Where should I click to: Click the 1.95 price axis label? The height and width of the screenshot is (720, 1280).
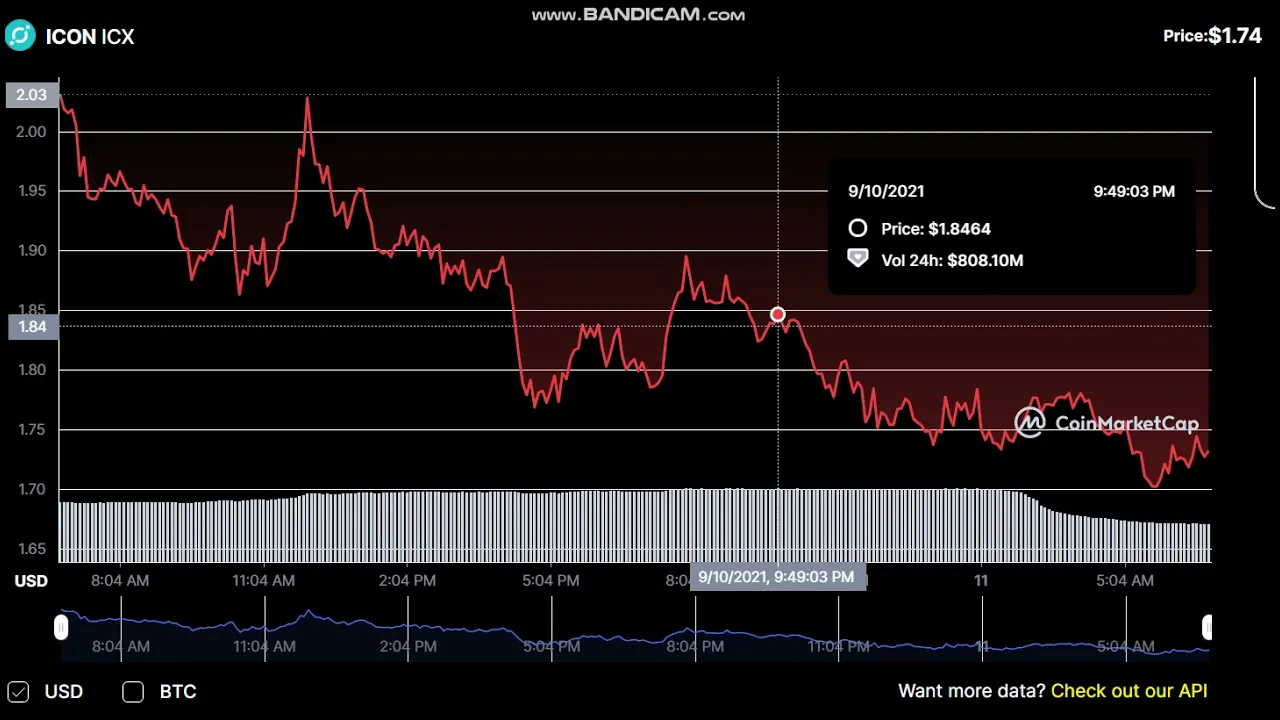click(x=31, y=191)
